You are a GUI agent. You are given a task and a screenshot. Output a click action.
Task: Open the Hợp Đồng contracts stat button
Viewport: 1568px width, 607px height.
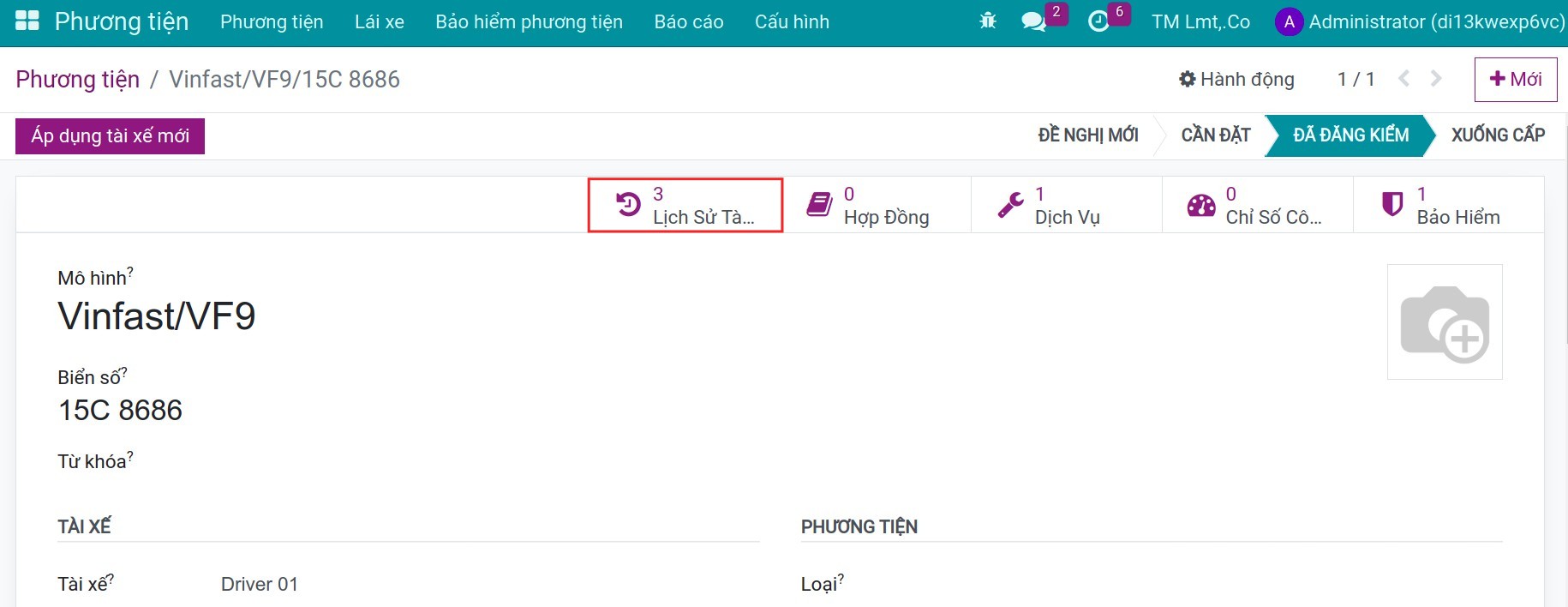[876, 205]
